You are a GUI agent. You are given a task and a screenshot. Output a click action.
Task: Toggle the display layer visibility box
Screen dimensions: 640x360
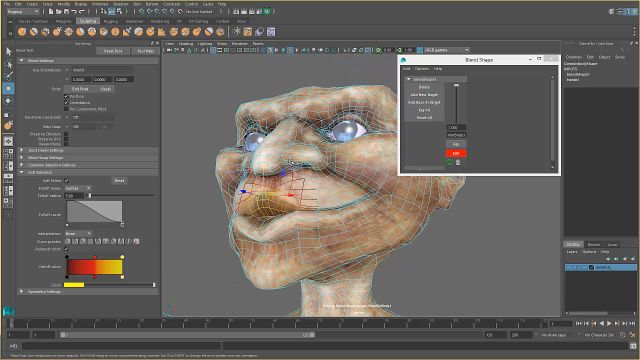pyautogui.click(x=569, y=267)
